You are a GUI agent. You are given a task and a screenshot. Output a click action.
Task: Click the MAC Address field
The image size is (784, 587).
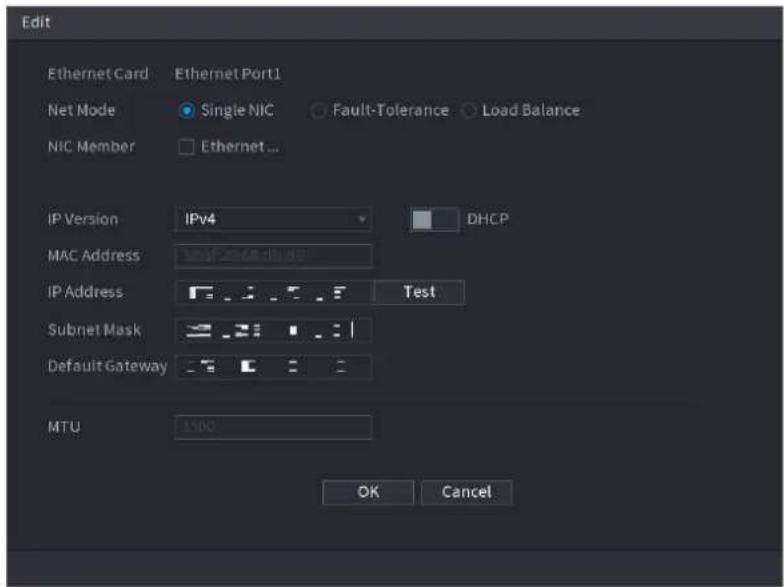[273, 256]
